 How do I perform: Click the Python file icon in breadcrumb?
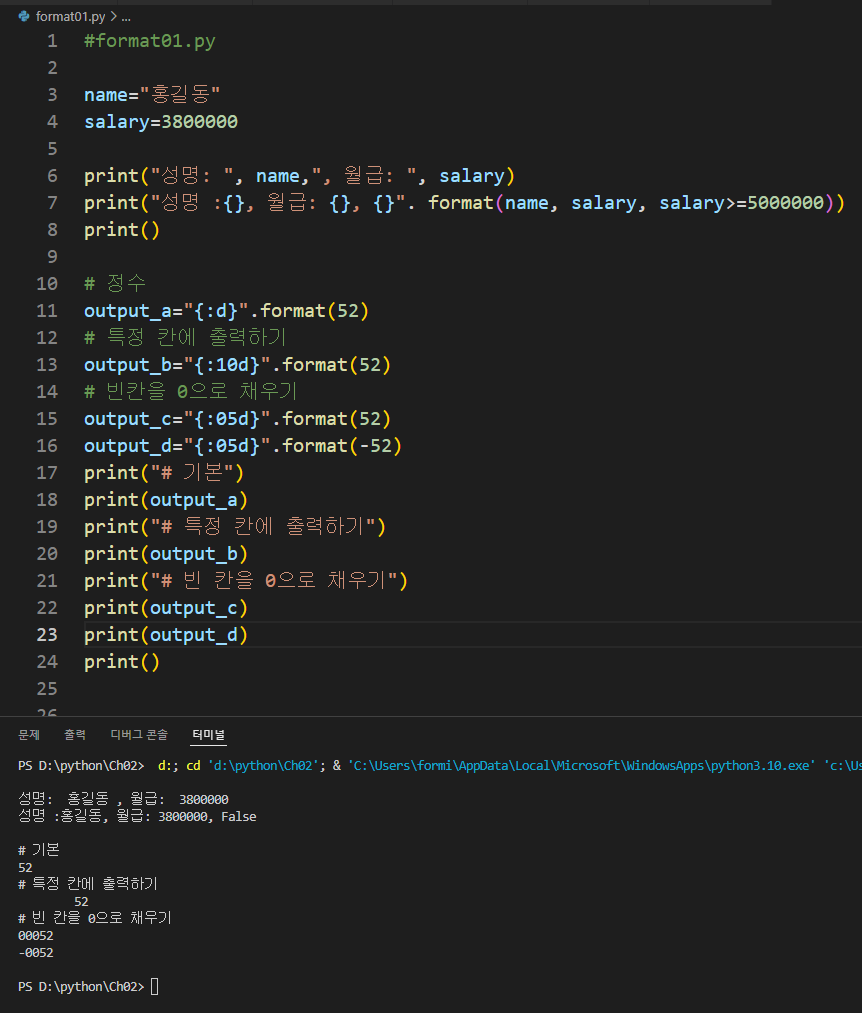[x=24, y=17]
